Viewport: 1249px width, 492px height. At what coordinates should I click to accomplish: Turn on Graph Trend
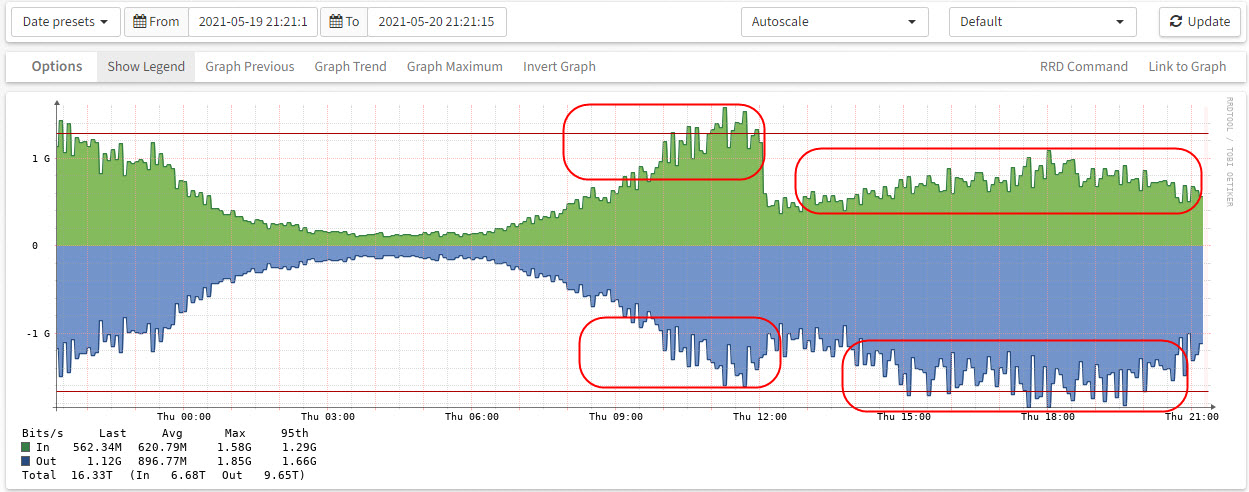(350, 67)
